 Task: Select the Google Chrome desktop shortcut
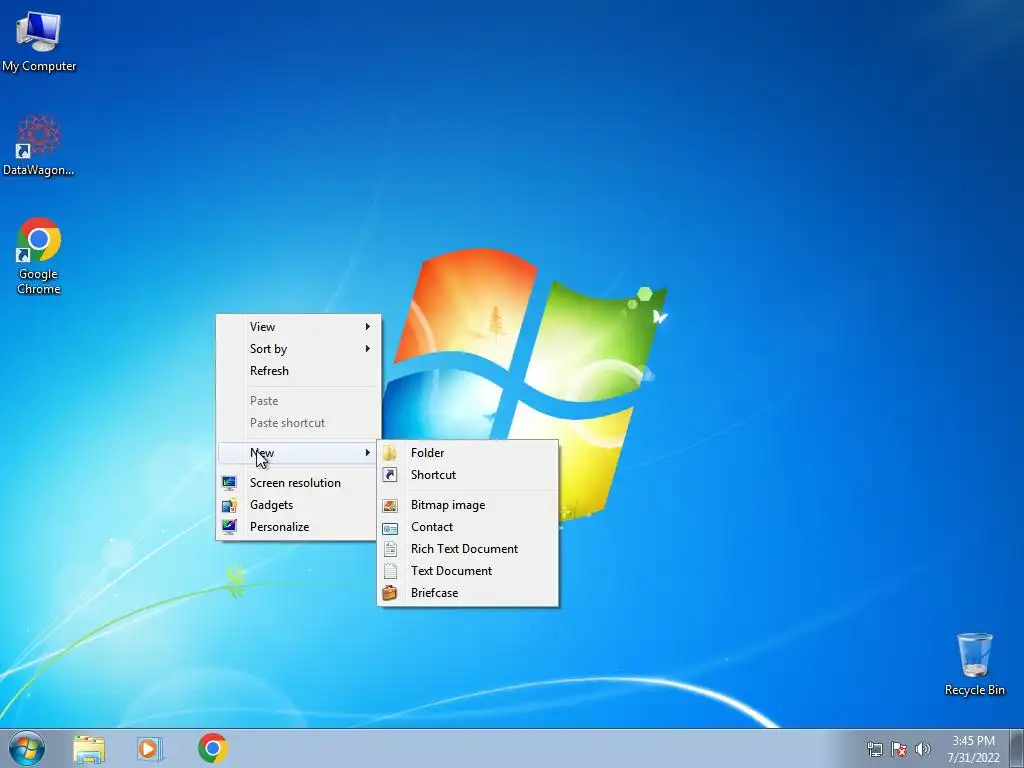(39, 256)
